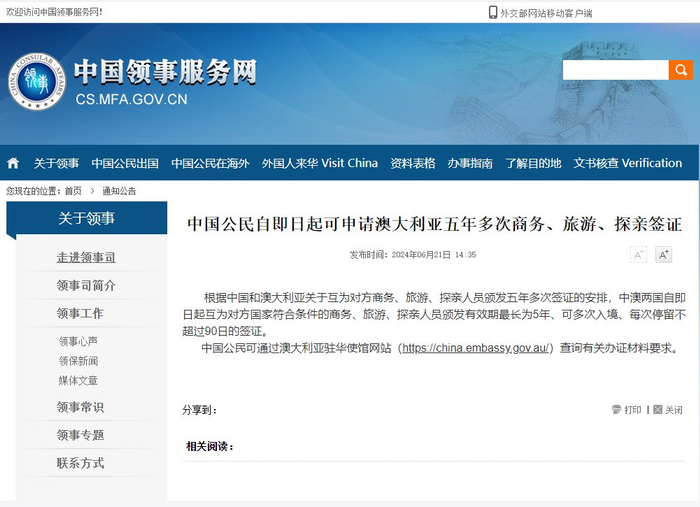Open 领事工作 in the sidebar
This screenshot has width=700, height=507.
[x=80, y=313]
